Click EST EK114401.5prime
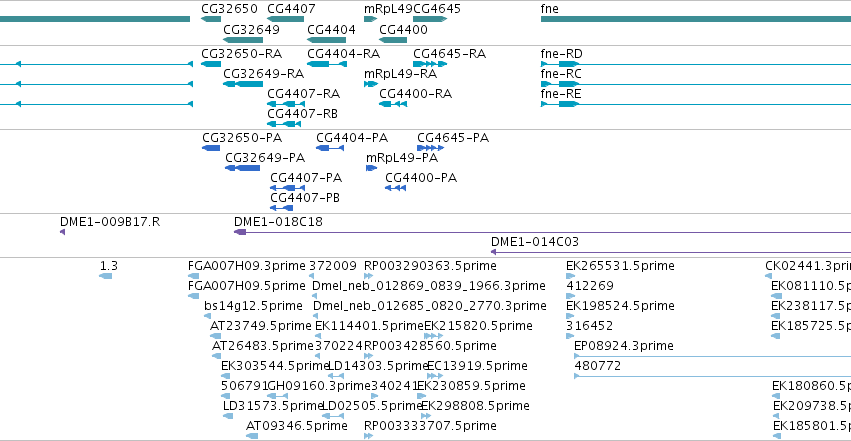This screenshot has height=441, width=851. (369, 326)
